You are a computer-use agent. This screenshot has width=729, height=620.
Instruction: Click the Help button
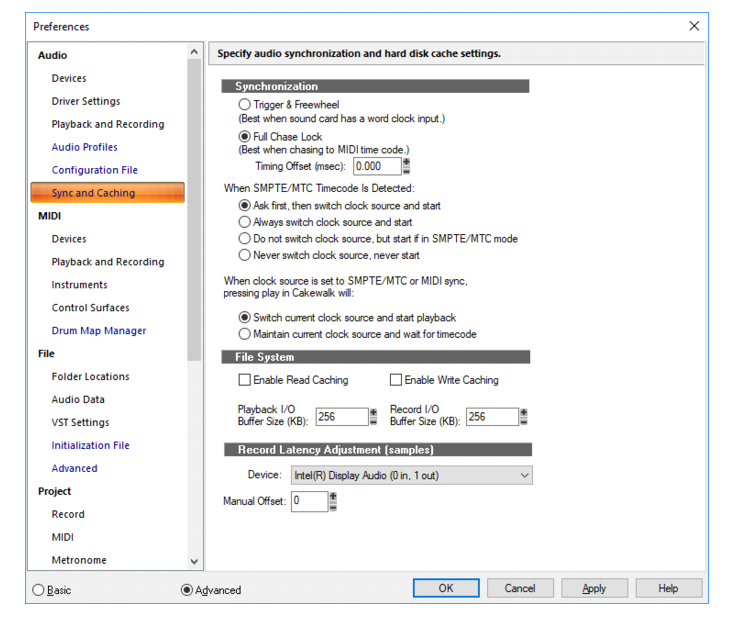coord(668,588)
